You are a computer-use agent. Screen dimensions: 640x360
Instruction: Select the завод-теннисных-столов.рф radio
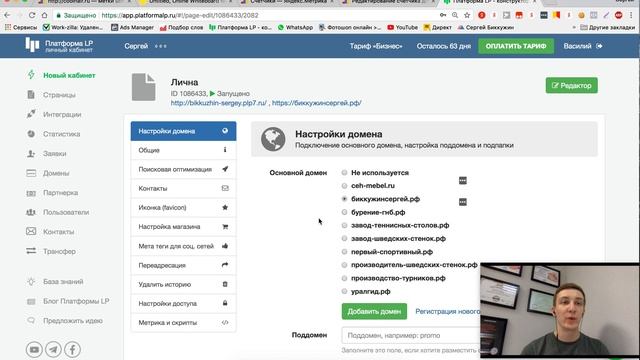pos(344,225)
